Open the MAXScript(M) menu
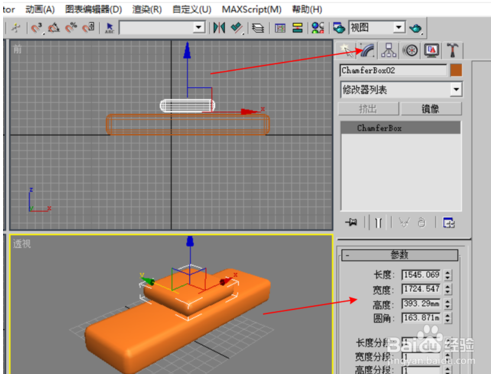 [252, 9]
